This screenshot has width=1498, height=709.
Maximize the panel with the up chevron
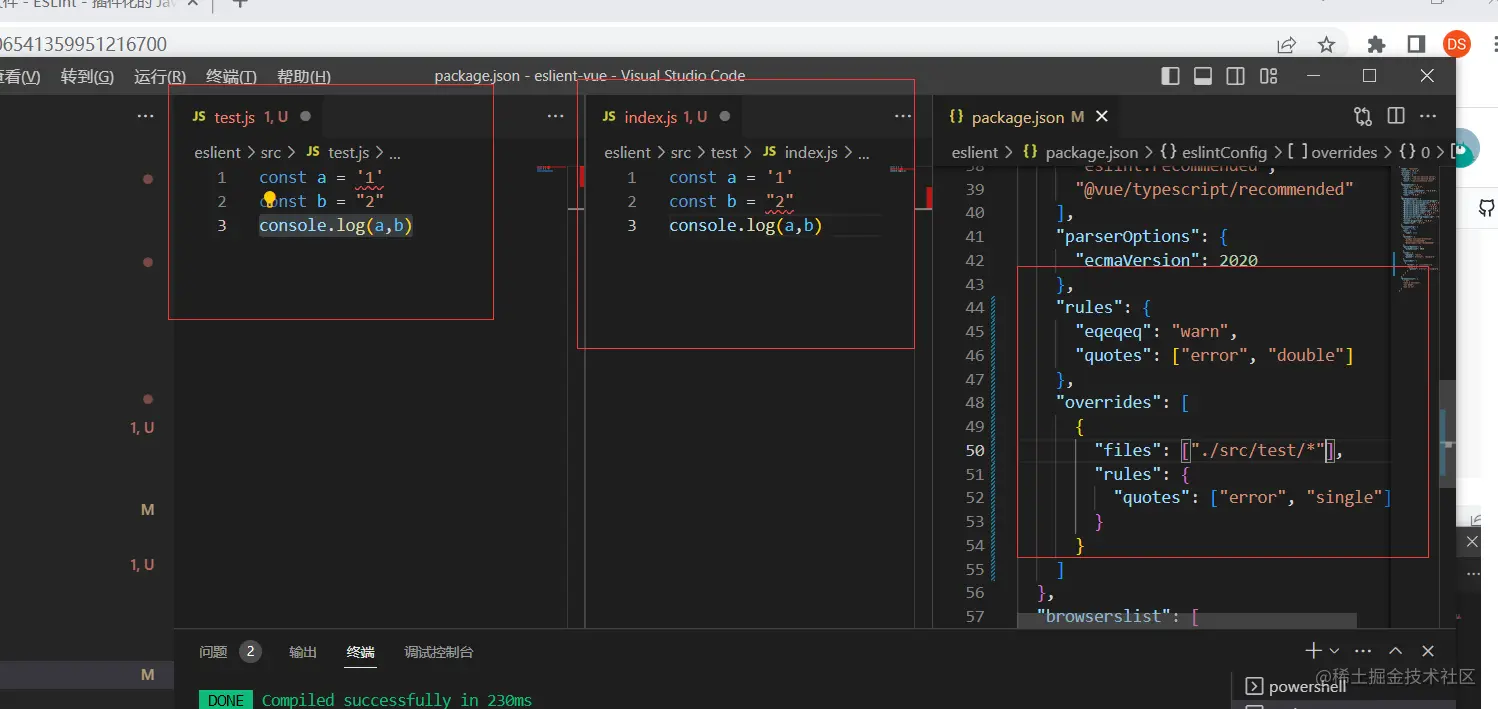1396,651
